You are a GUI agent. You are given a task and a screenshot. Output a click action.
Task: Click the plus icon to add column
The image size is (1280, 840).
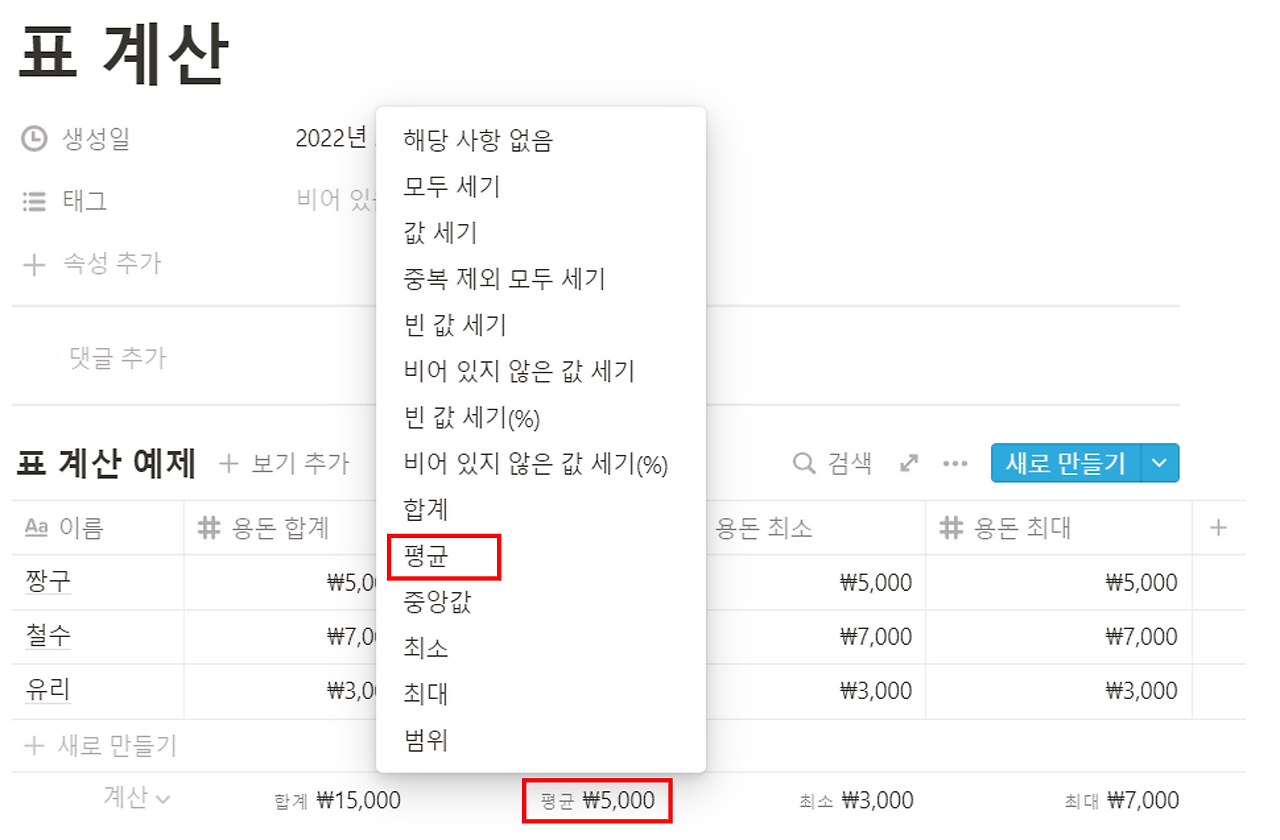click(1218, 528)
